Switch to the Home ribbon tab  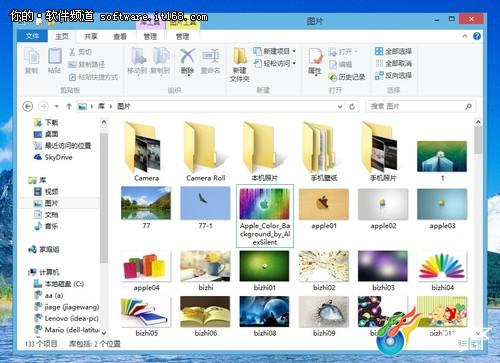coord(62,36)
